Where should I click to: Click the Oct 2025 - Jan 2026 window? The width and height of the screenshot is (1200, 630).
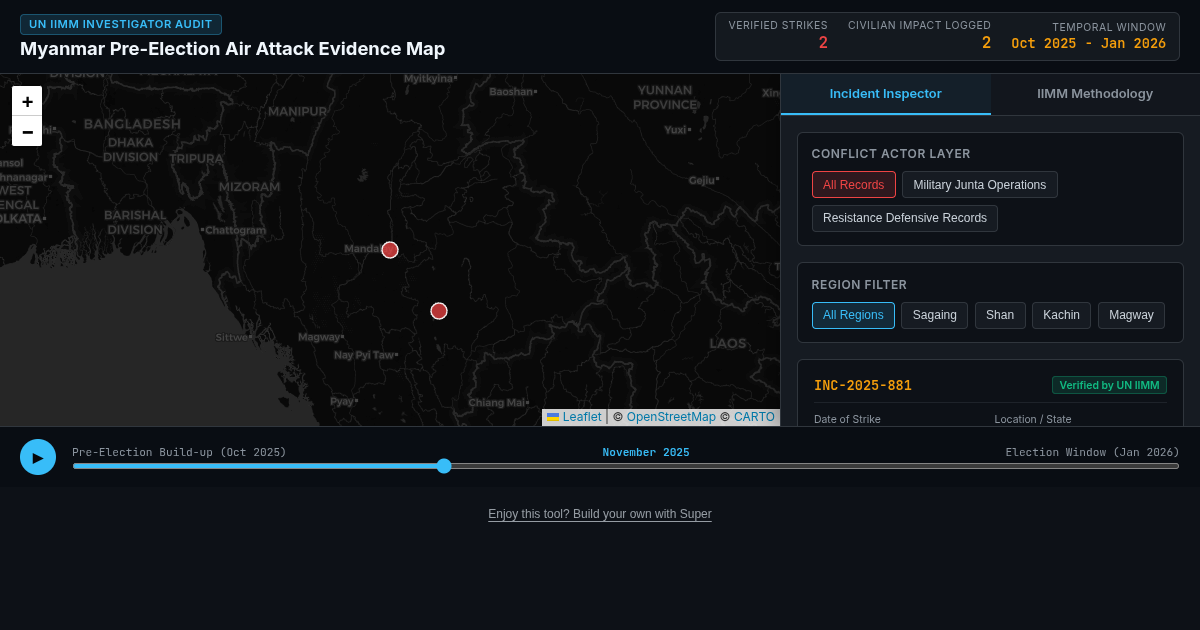pyautogui.click(x=1088, y=44)
